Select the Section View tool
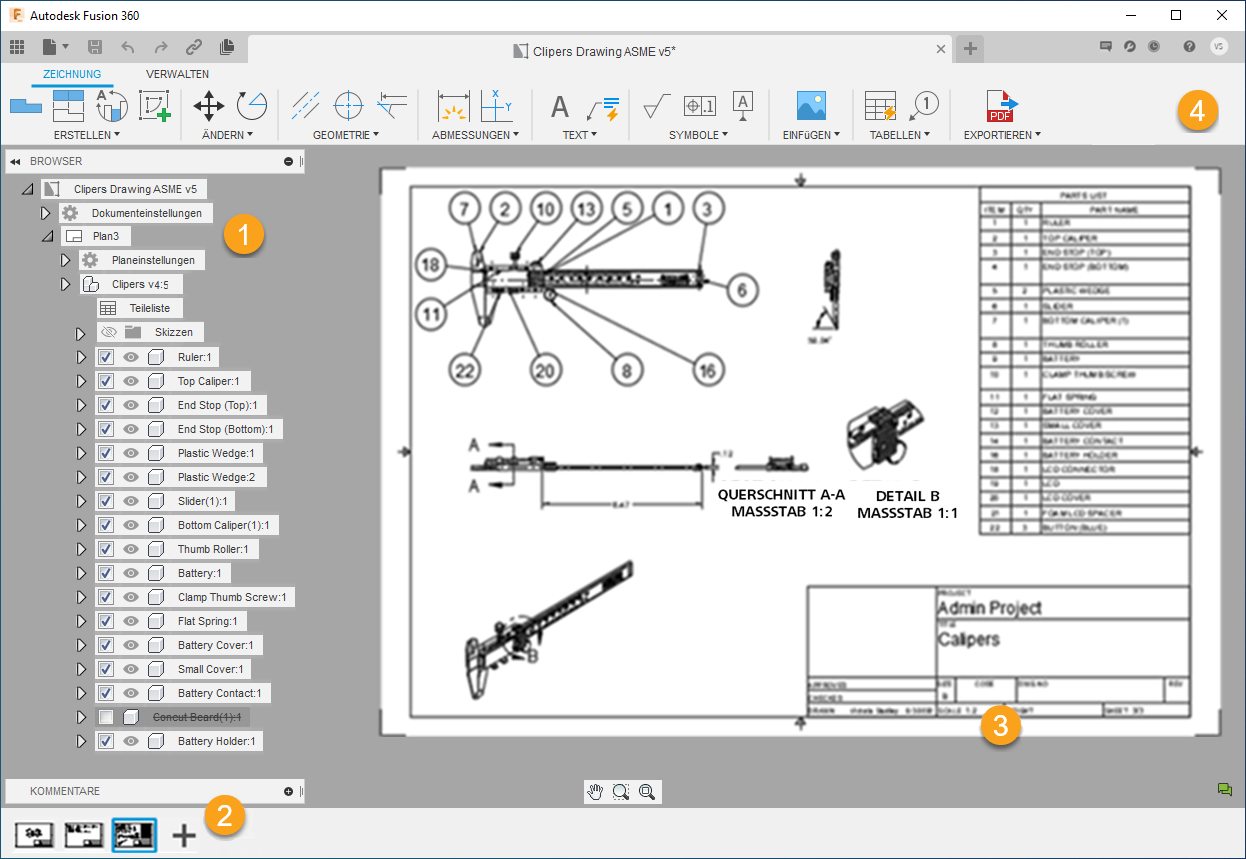 [x=111, y=105]
